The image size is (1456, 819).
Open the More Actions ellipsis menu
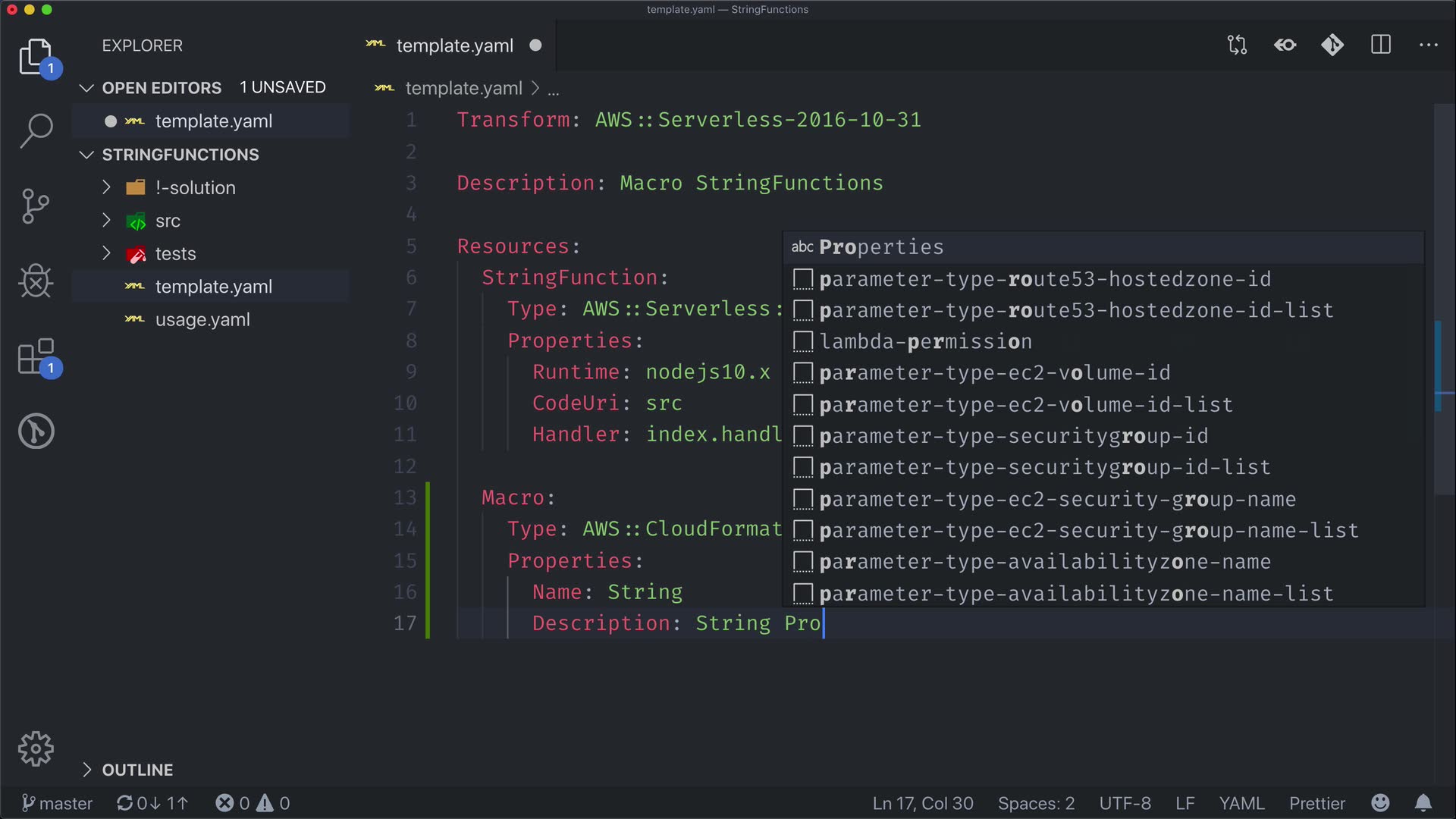coord(1429,45)
